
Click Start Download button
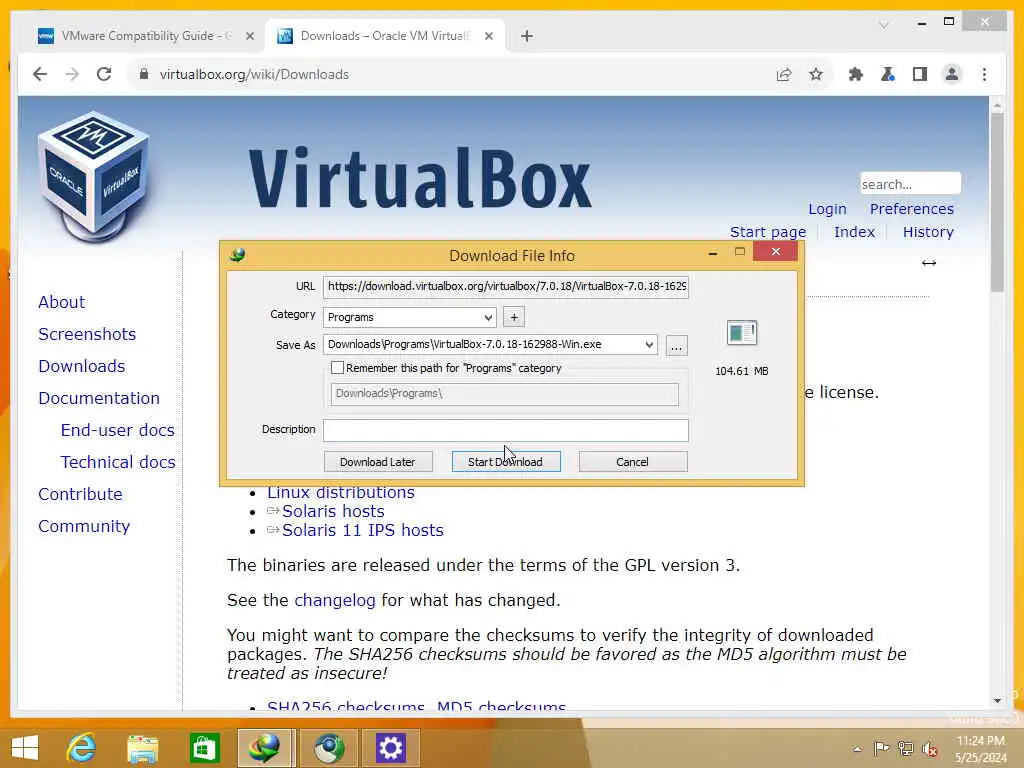click(x=505, y=462)
